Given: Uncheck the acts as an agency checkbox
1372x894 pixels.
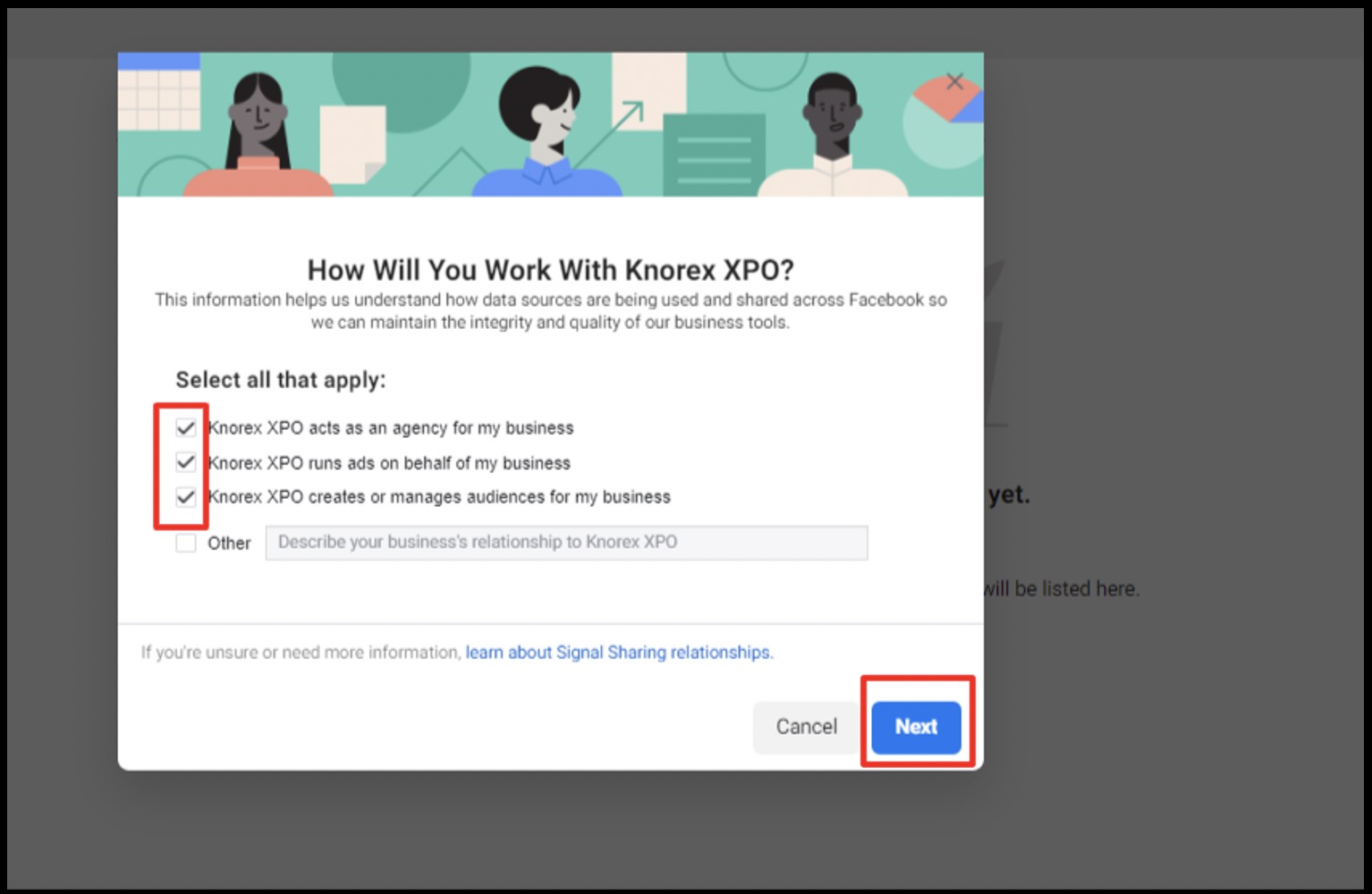Looking at the screenshot, I should (x=186, y=428).
